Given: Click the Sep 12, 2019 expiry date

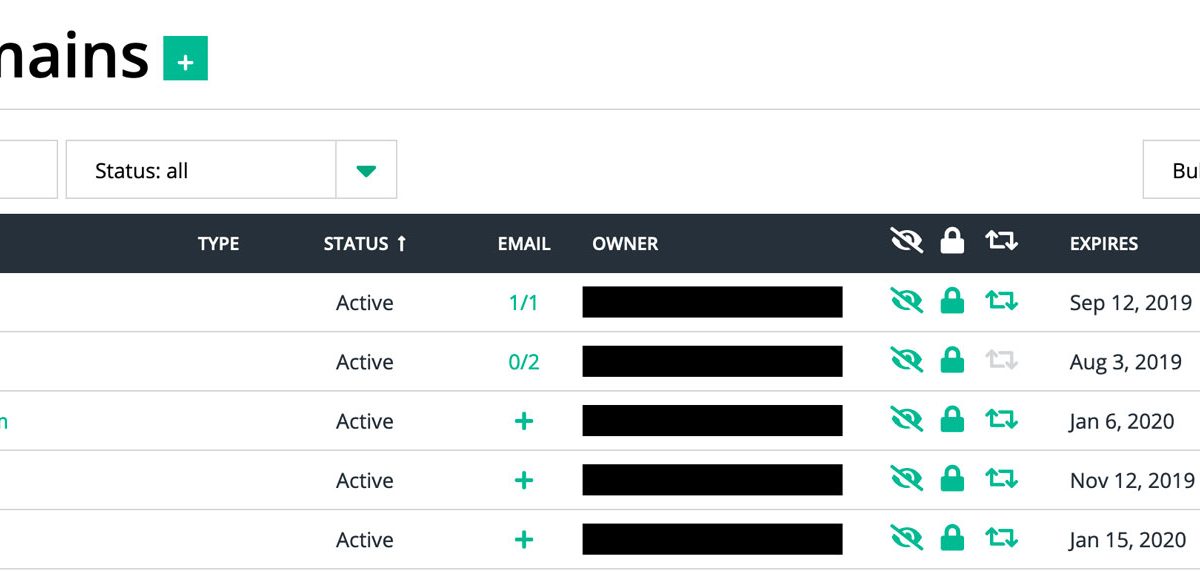Looking at the screenshot, I should click(1131, 303).
